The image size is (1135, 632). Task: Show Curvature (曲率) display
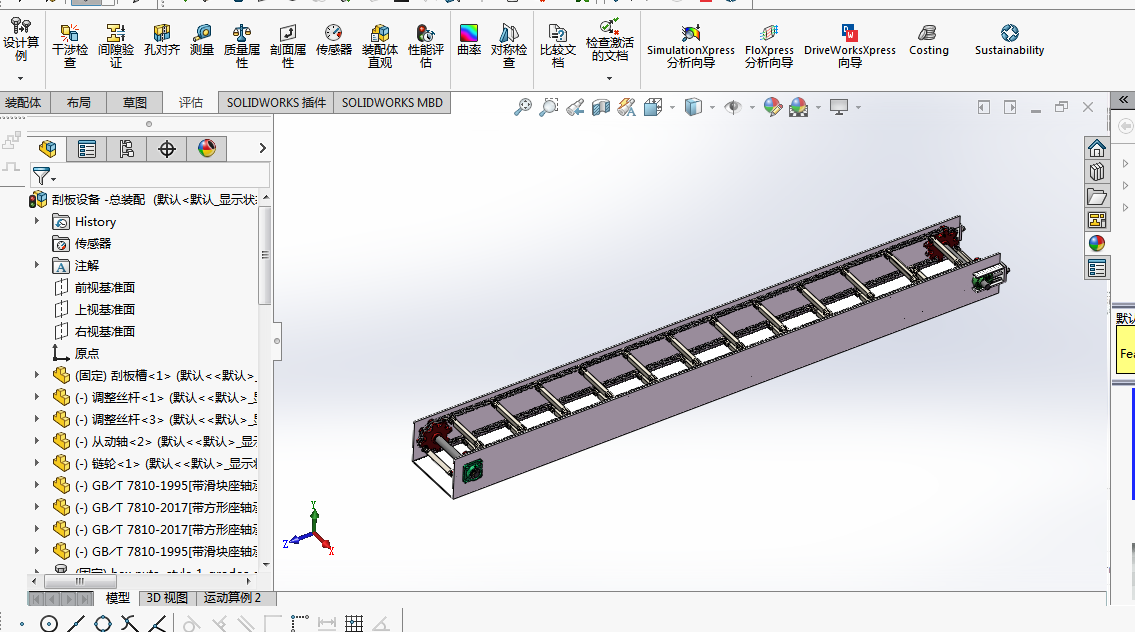pyautogui.click(x=469, y=40)
